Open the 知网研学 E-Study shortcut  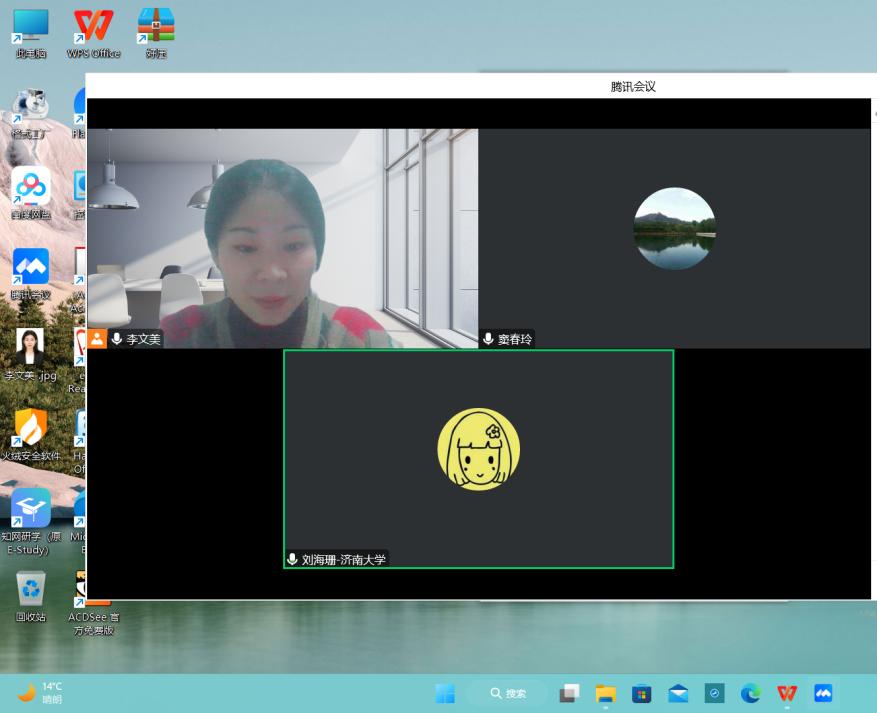tap(30, 509)
